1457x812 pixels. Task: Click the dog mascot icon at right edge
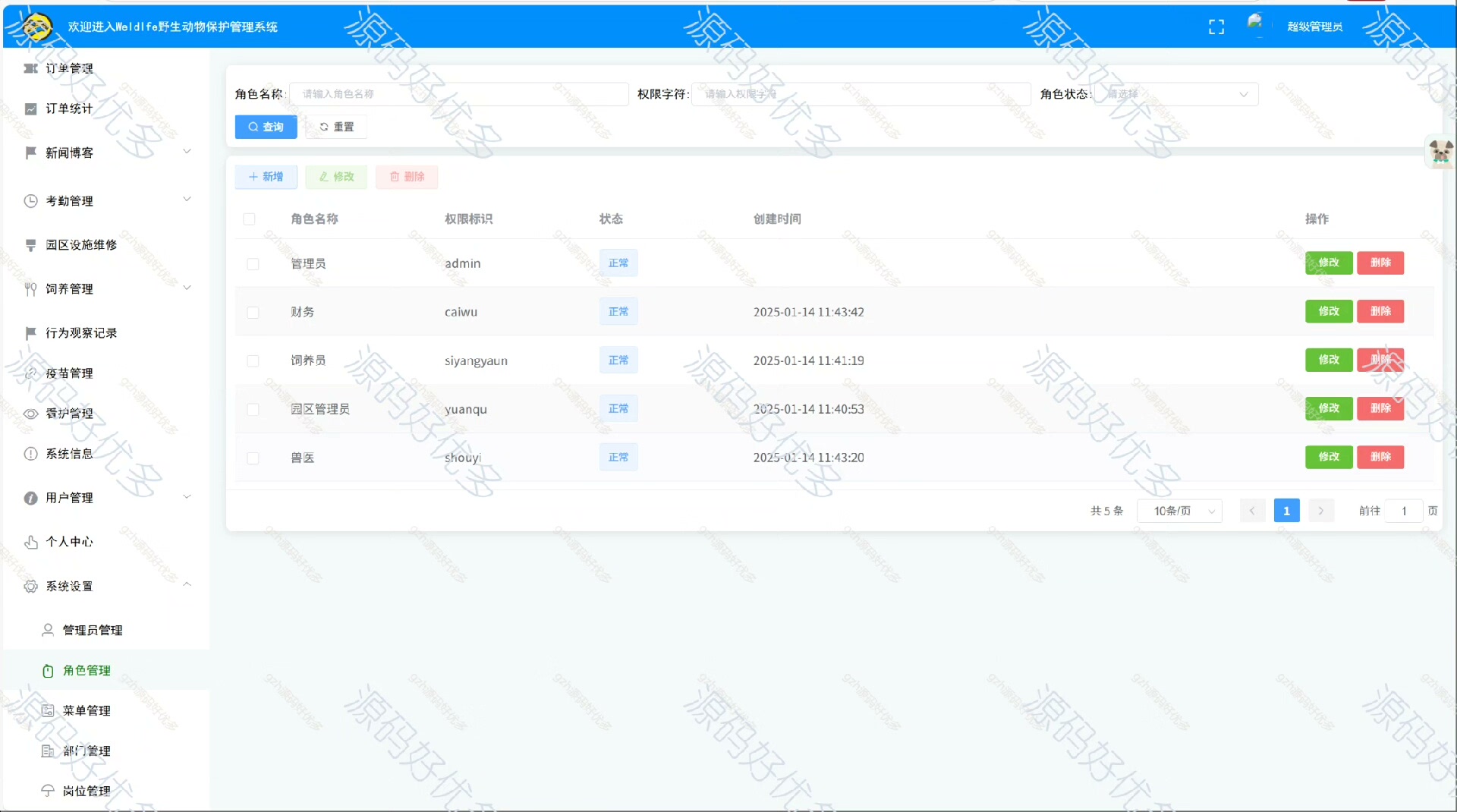tap(1440, 152)
